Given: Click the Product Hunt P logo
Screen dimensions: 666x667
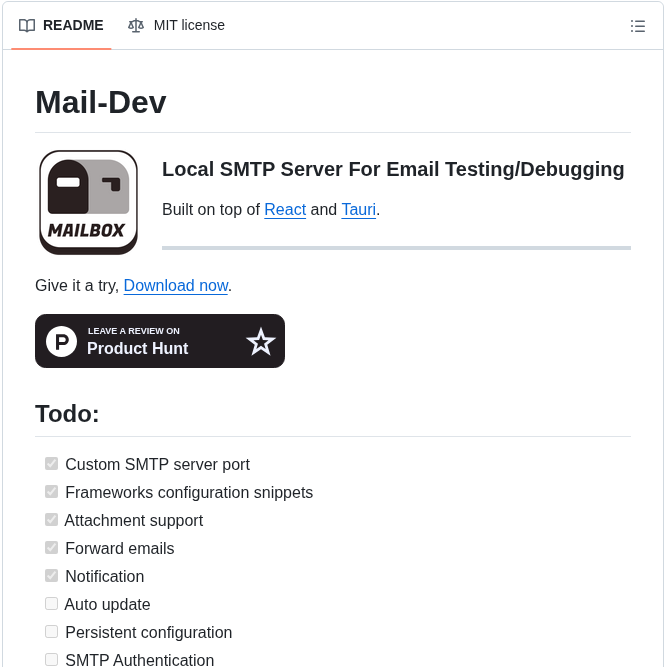Looking at the screenshot, I should 62,341.
